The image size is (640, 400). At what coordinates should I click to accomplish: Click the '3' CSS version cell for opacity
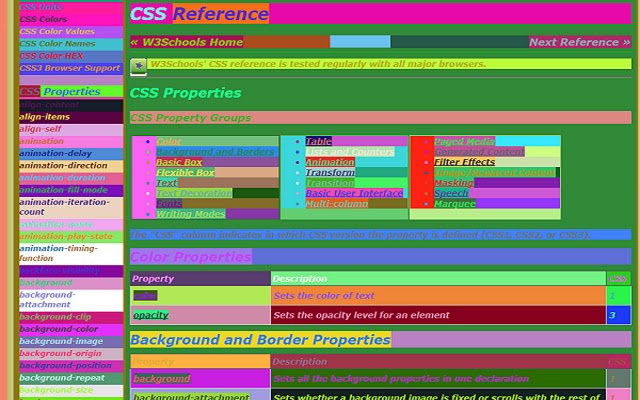(x=618, y=315)
